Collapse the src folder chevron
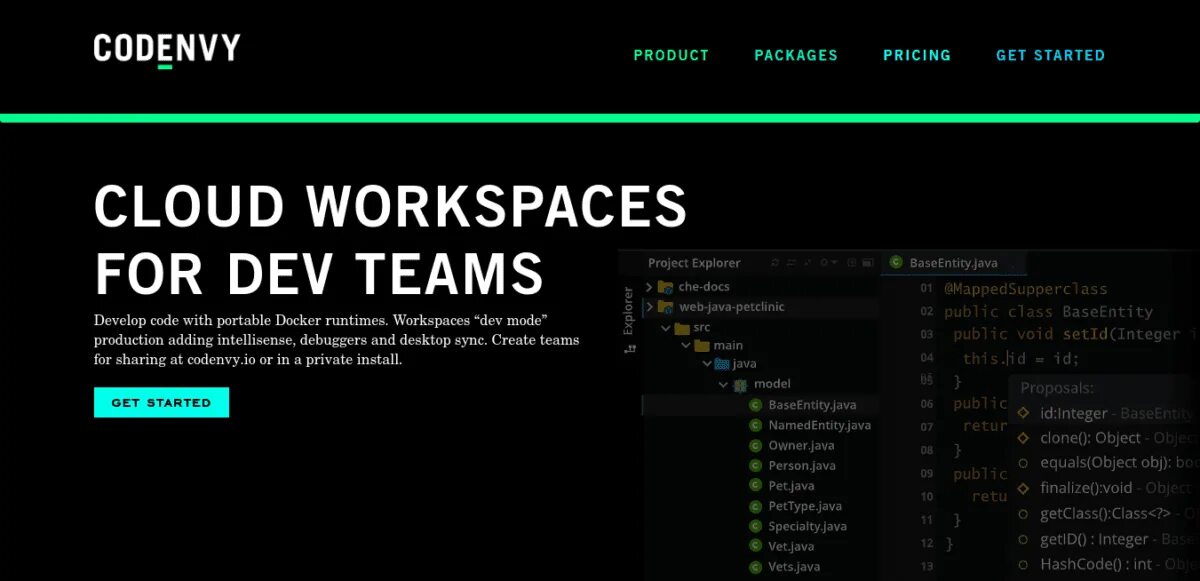The image size is (1200, 581). click(x=665, y=327)
